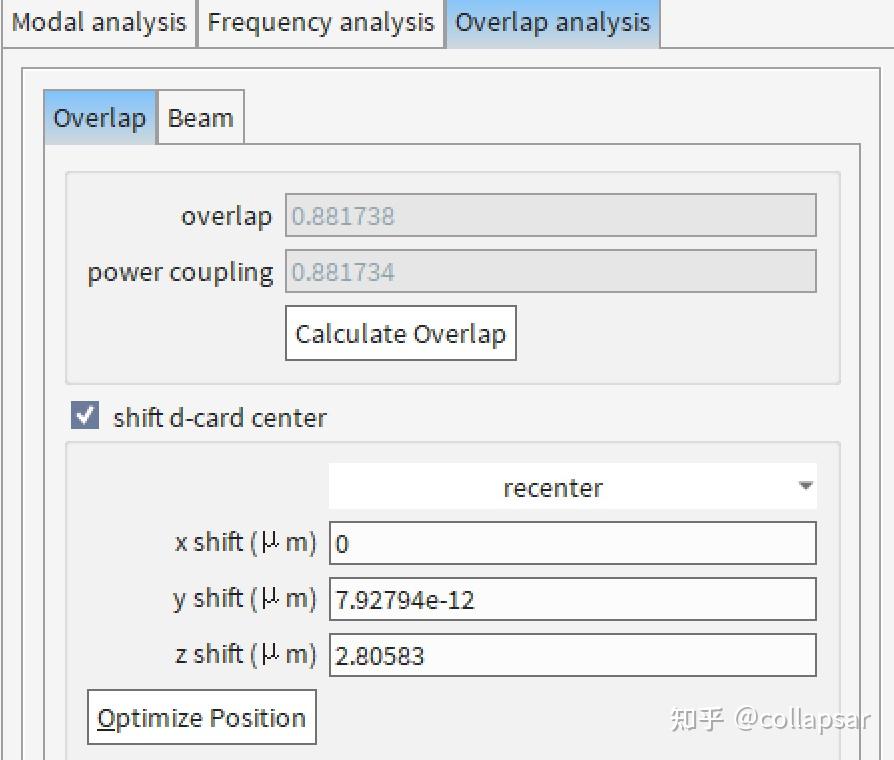The width and height of the screenshot is (894, 760).
Task: Click the 'z shift (μm)' label
Action: click(245, 655)
